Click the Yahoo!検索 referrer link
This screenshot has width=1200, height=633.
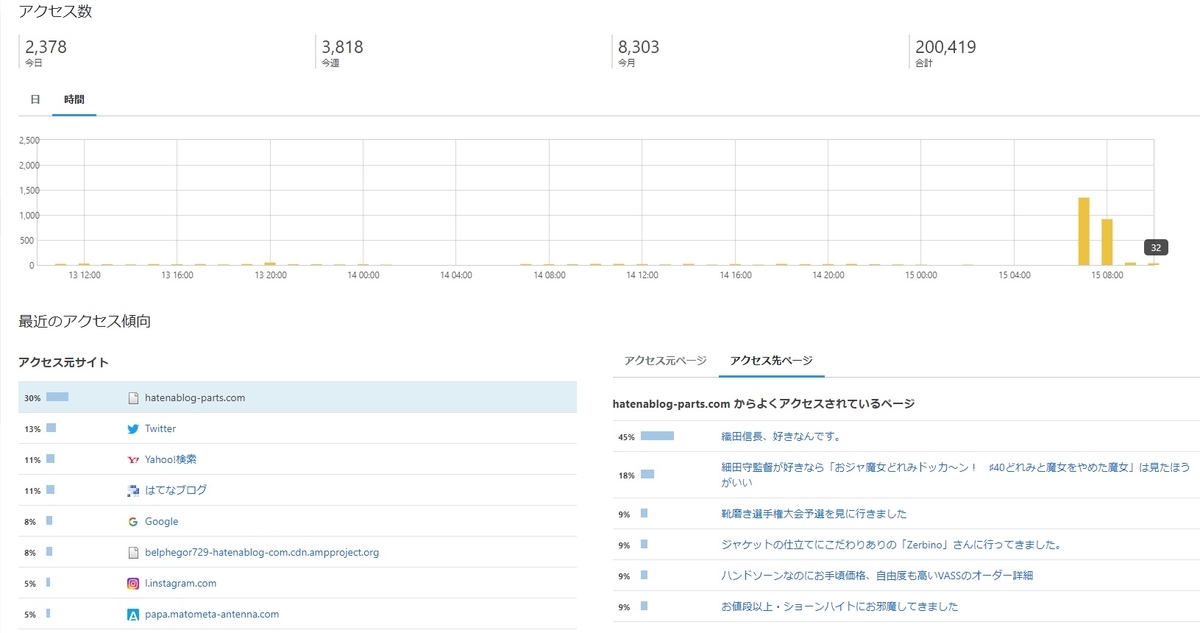click(x=170, y=459)
